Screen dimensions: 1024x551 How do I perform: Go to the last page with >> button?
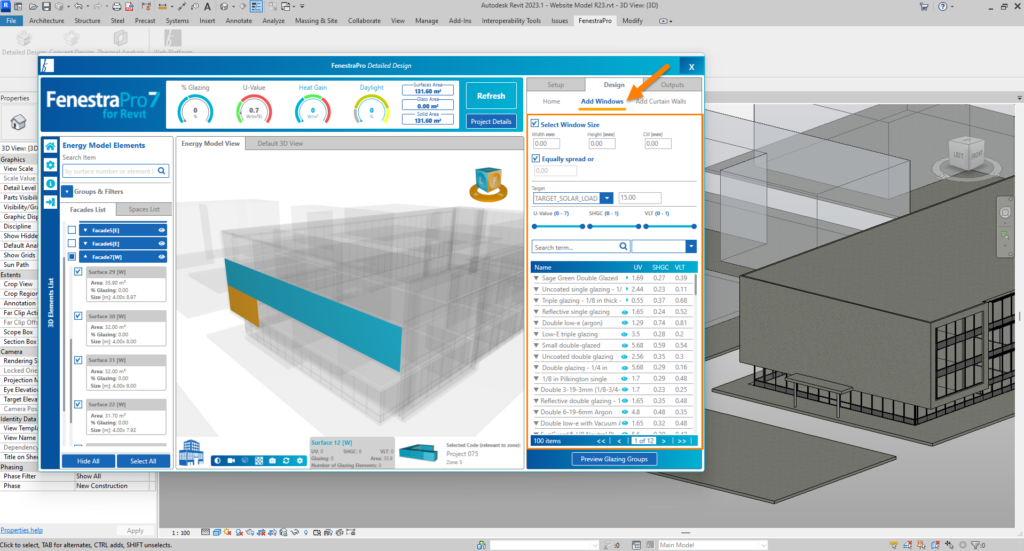pos(681,441)
